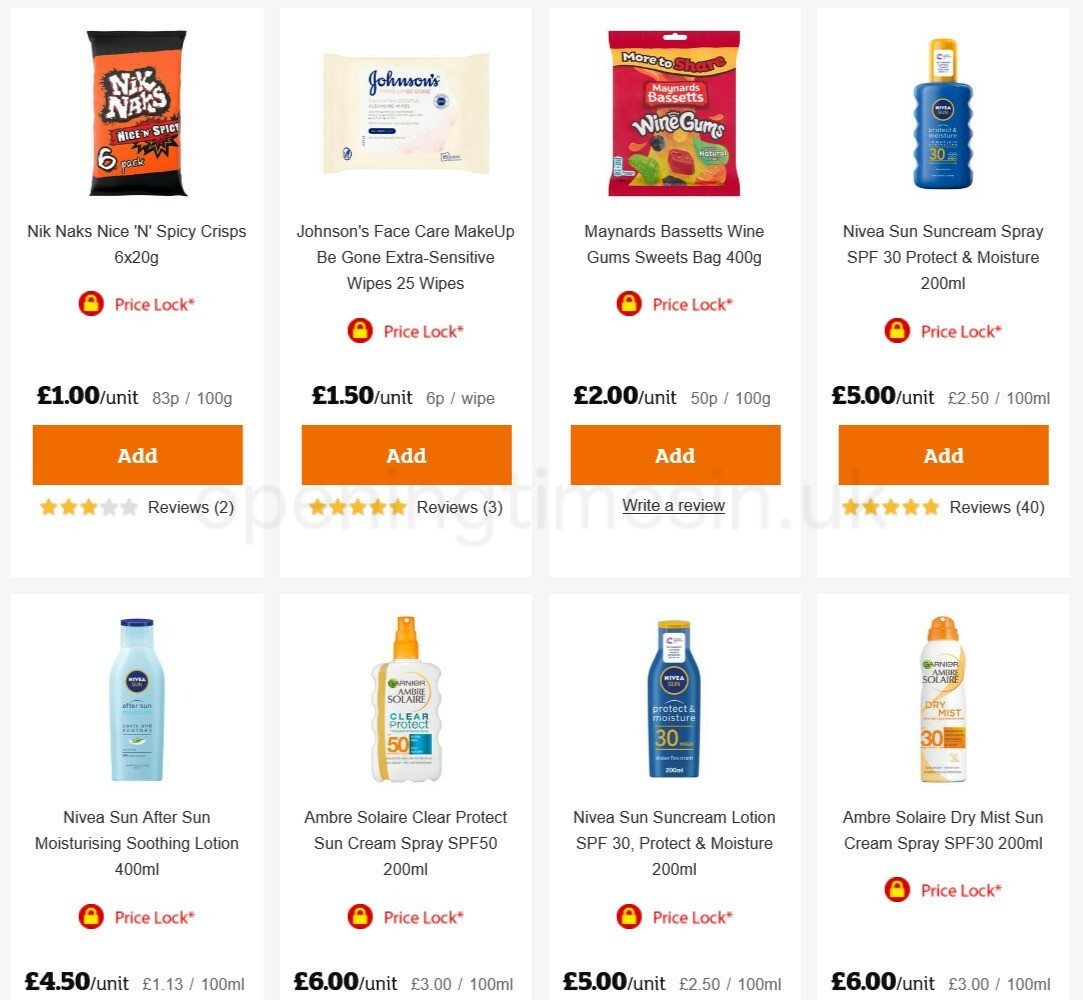The height and width of the screenshot is (1000, 1083).
Task: Click the star rating under Nivea Sun Suncream Spray
Action: click(889, 507)
